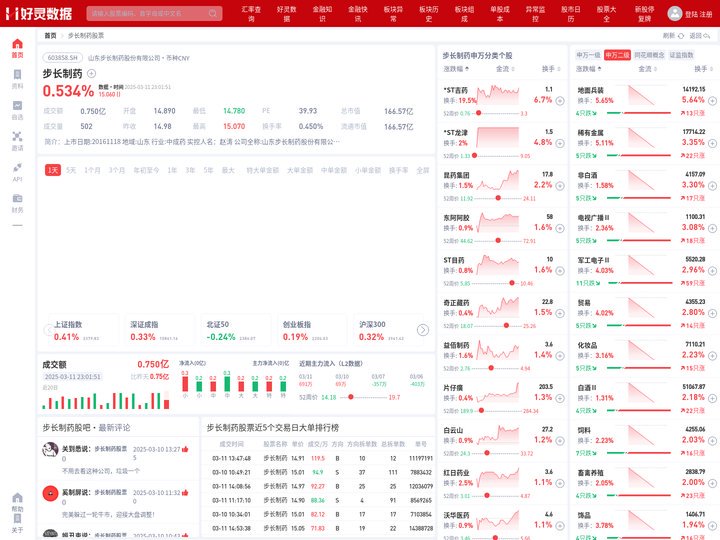Click *ST吉药 52-week price slider dot

click(478, 113)
